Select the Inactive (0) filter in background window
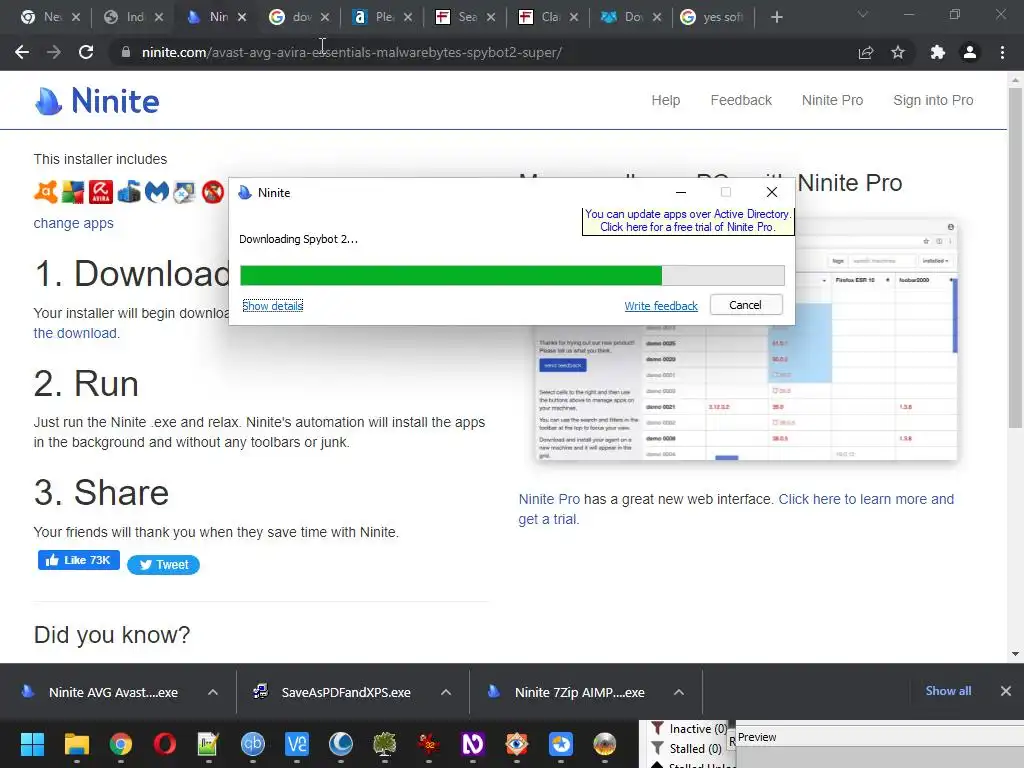 689,729
